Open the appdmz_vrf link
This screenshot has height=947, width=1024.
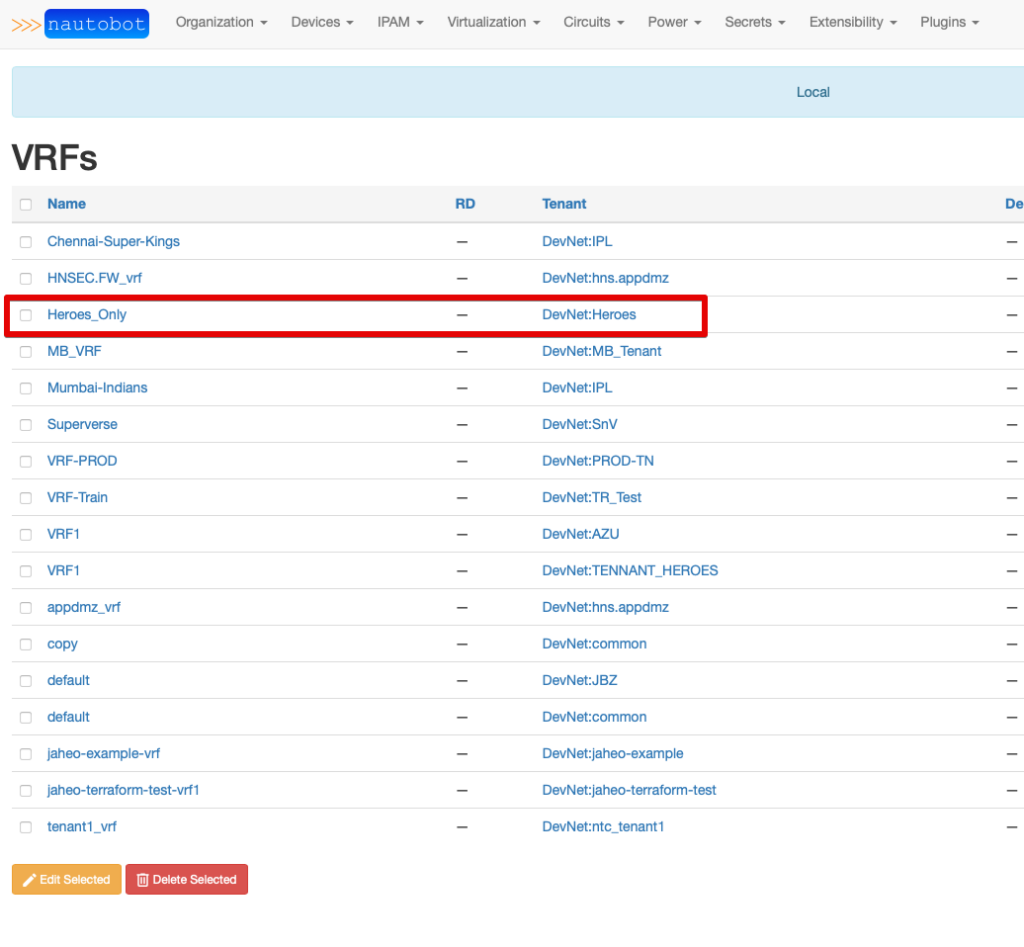pos(84,607)
